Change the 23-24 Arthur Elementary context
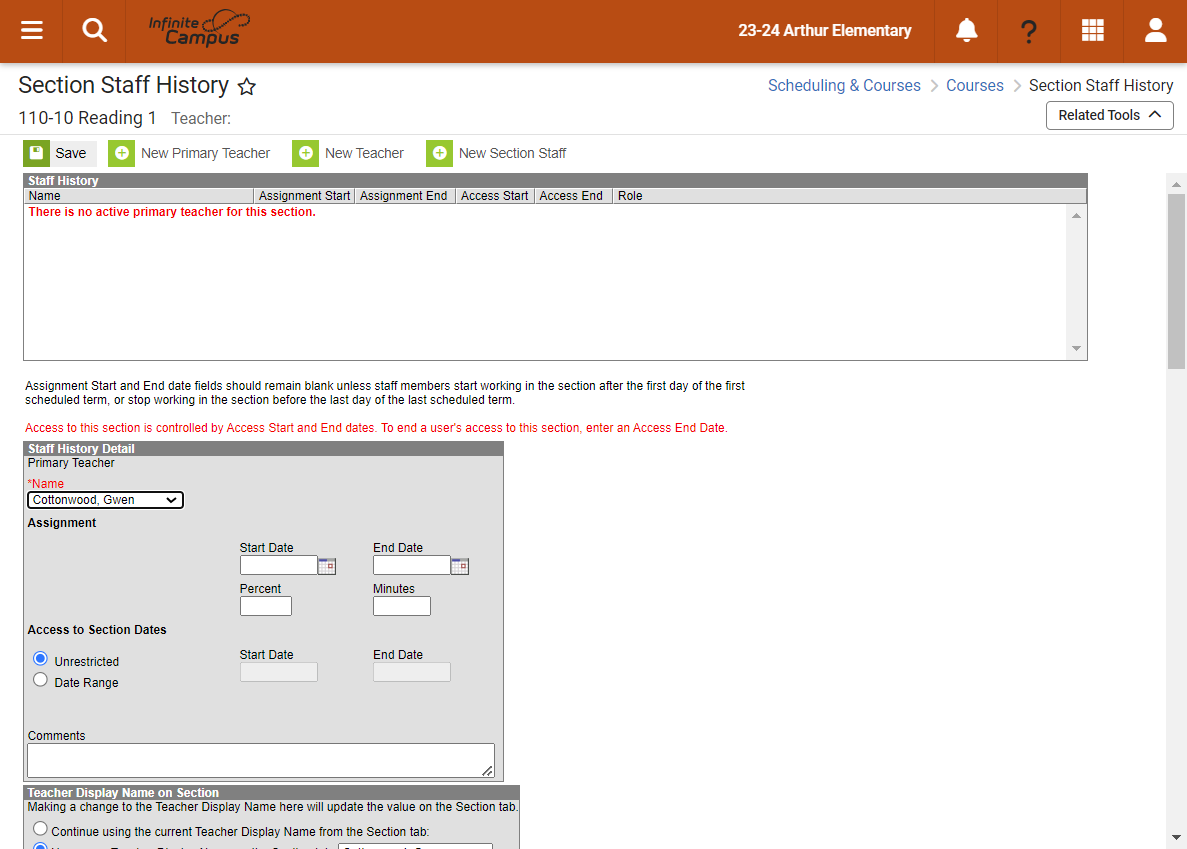This screenshot has width=1187, height=849. click(x=824, y=30)
